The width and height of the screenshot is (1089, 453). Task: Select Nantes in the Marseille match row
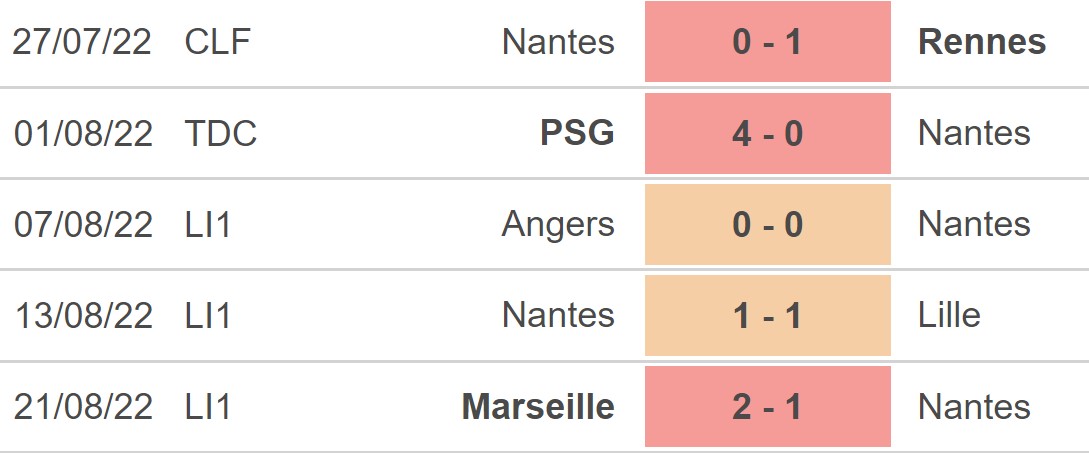[x=974, y=406]
